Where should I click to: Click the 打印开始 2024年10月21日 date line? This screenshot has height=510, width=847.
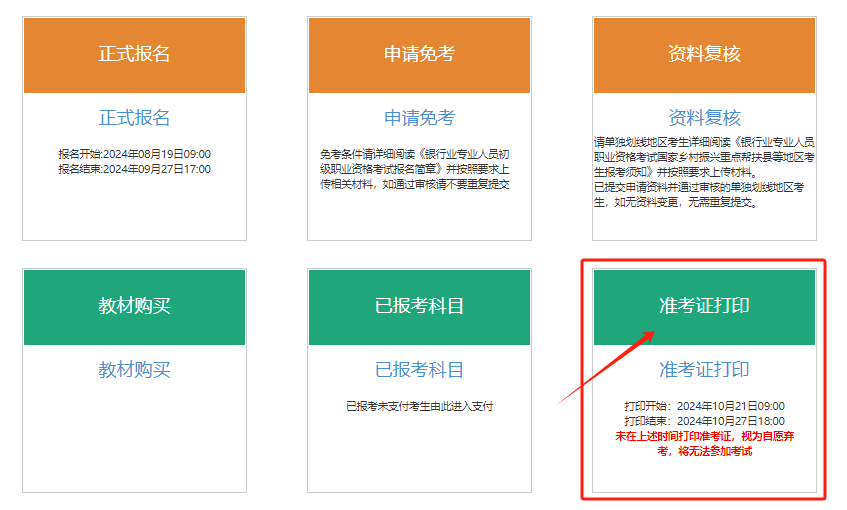point(704,407)
